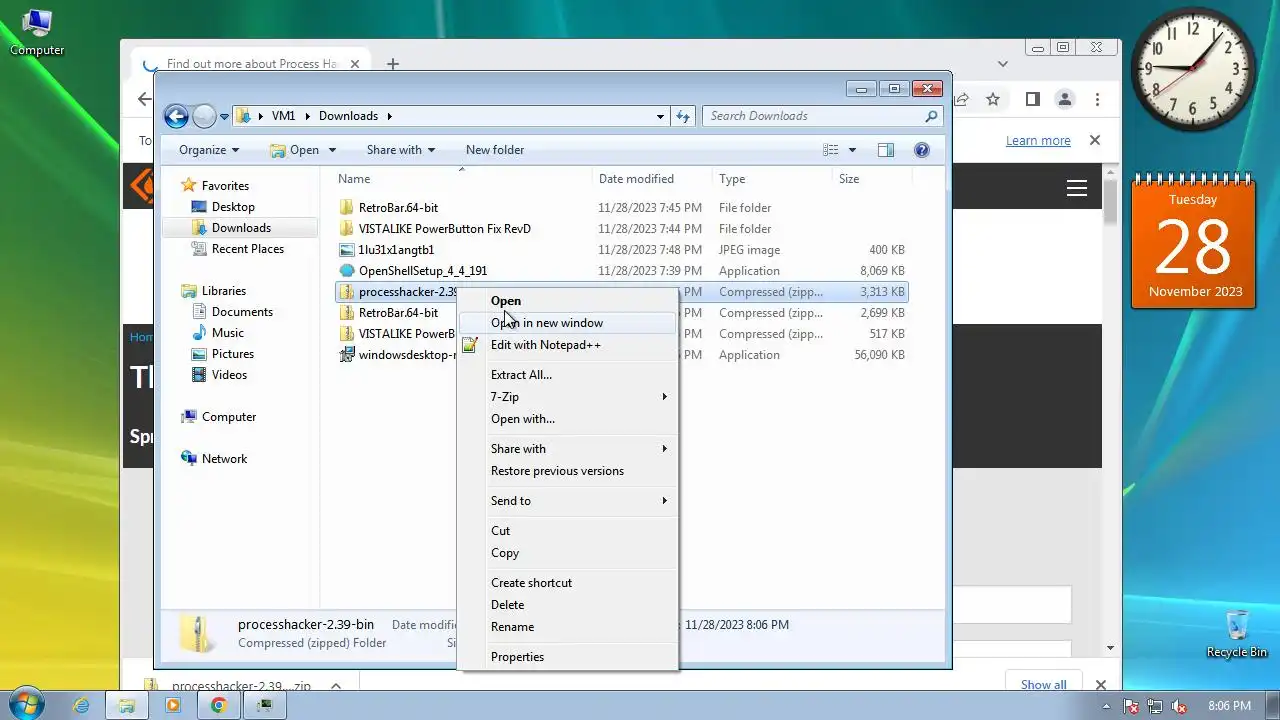Choose Copy from context menu

[567, 553]
